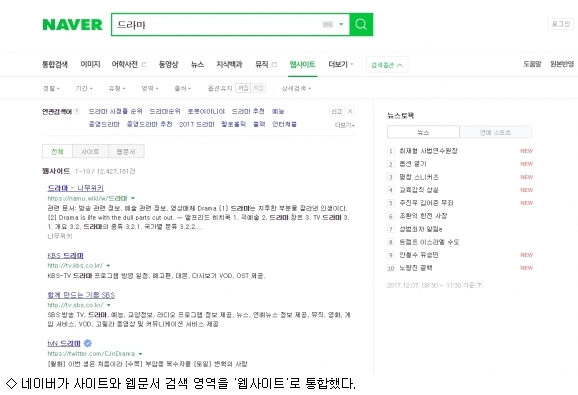This screenshot has height=395, width=578.
Task: Open the 유형 filter dropdown
Action: tap(117, 88)
